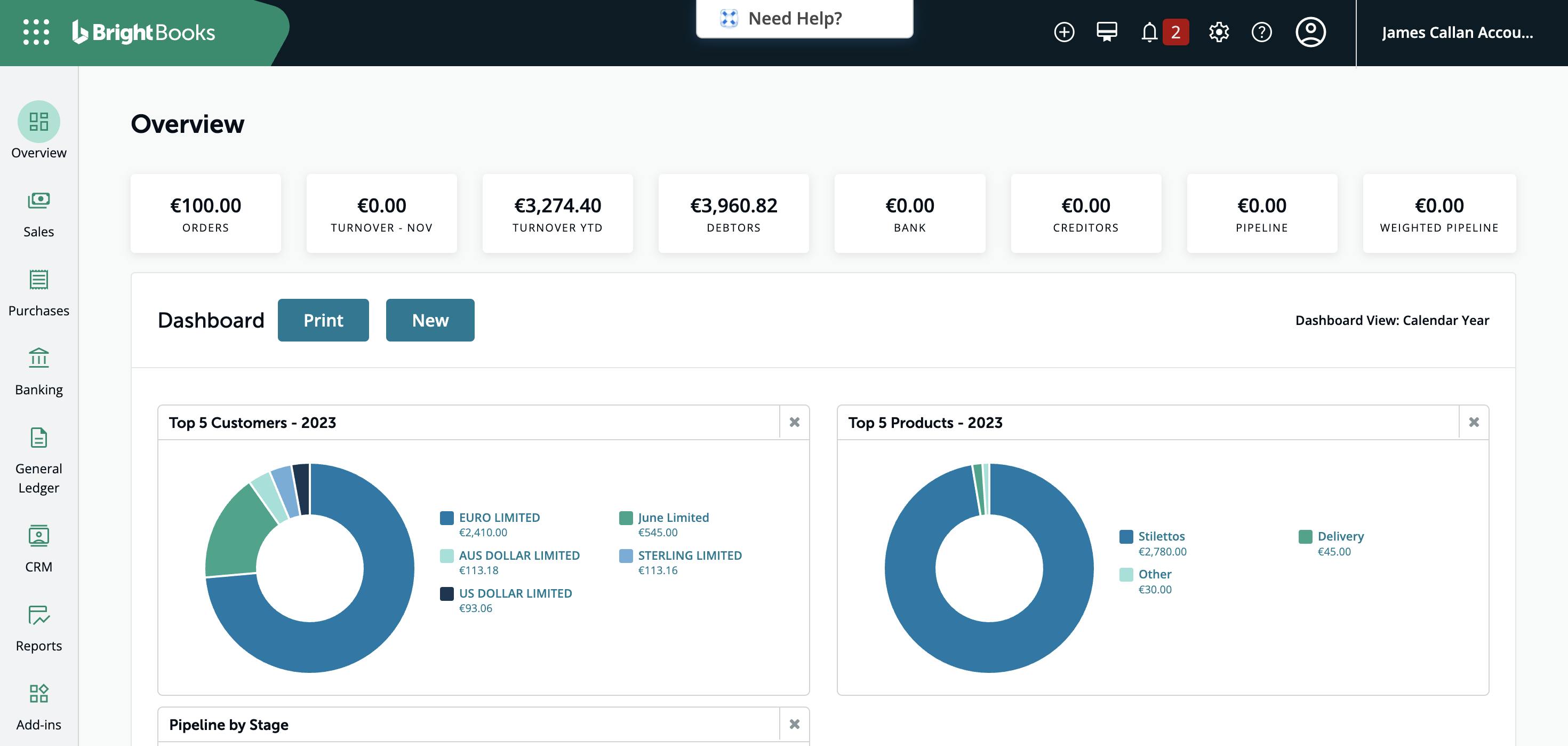Open the notifications bell icon
1568x746 pixels.
[x=1149, y=32]
